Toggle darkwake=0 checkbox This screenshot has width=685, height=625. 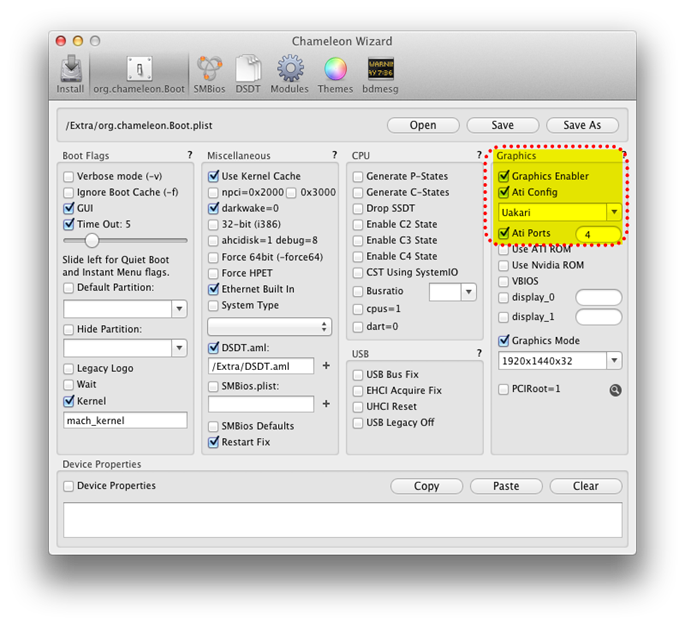[213, 208]
